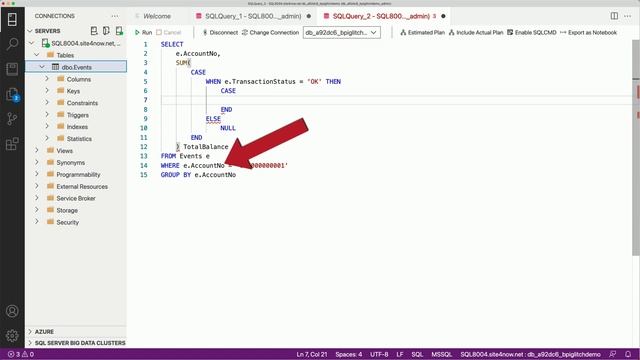This screenshot has width=640, height=360.
Task: Click the TotalBalance alias in line 12
Action: click(206, 147)
